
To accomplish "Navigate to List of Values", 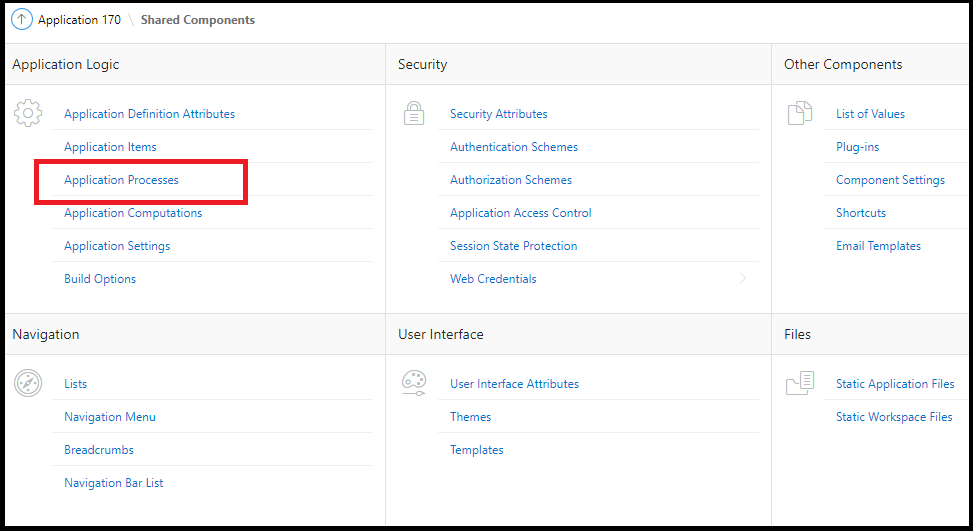I will [x=870, y=114].
